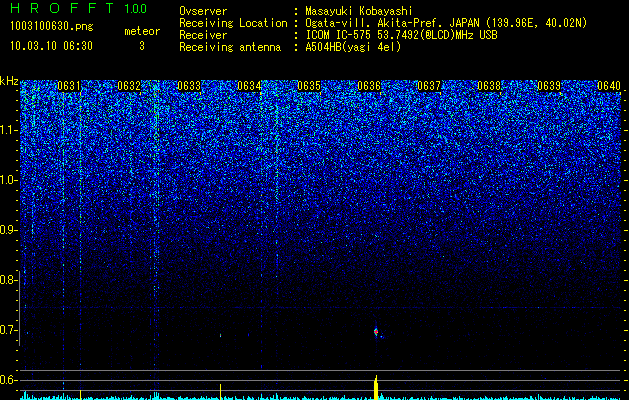Click the Receiving antenna label

click(230, 47)
